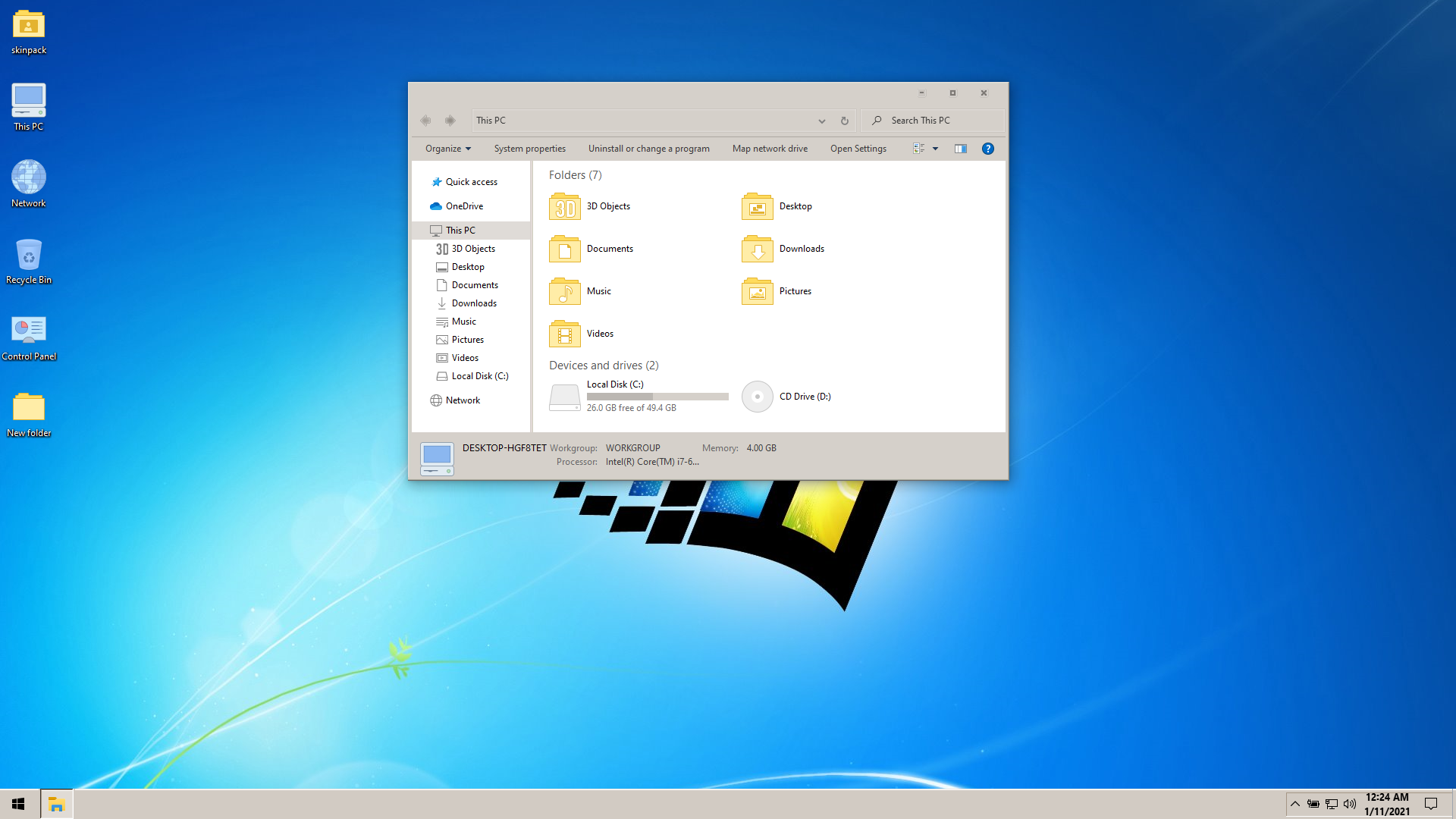Open the Recycle Bin desktop icon
Viewport: 1456px width, 819px height.
(29, 256)
